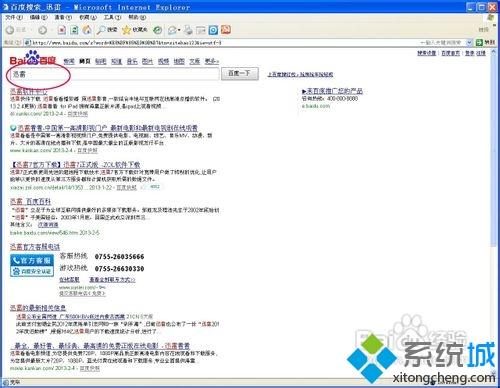The width and height of the screenshot is (500, 388).
Task: Go to the Home page icon
Action: coord(87,30)
